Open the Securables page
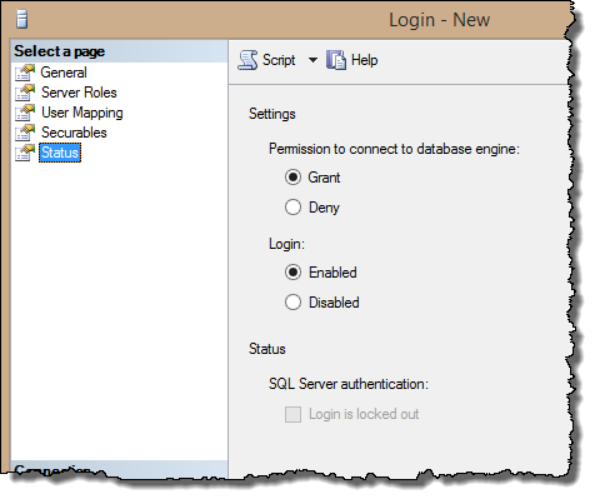The image size is (595, 499). coord(74,132)
